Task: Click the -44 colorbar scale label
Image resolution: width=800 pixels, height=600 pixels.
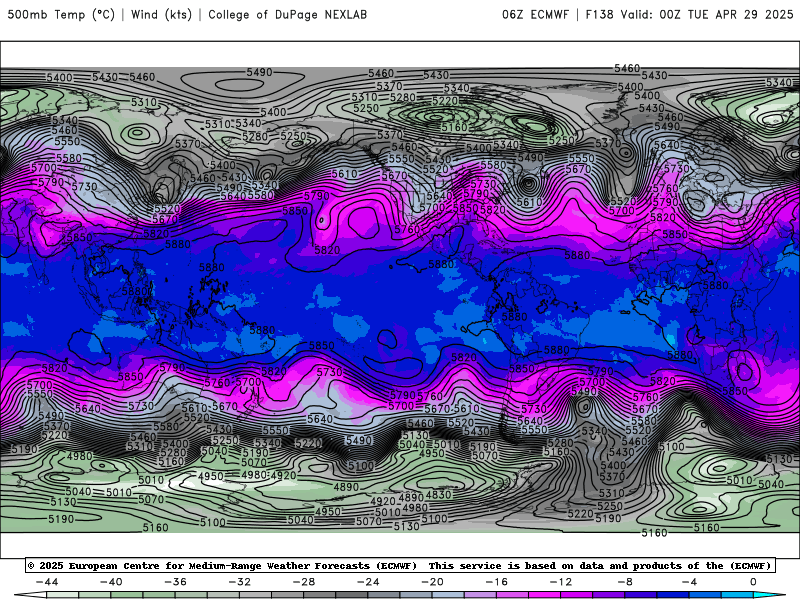Action: click(x=46, y=582)
